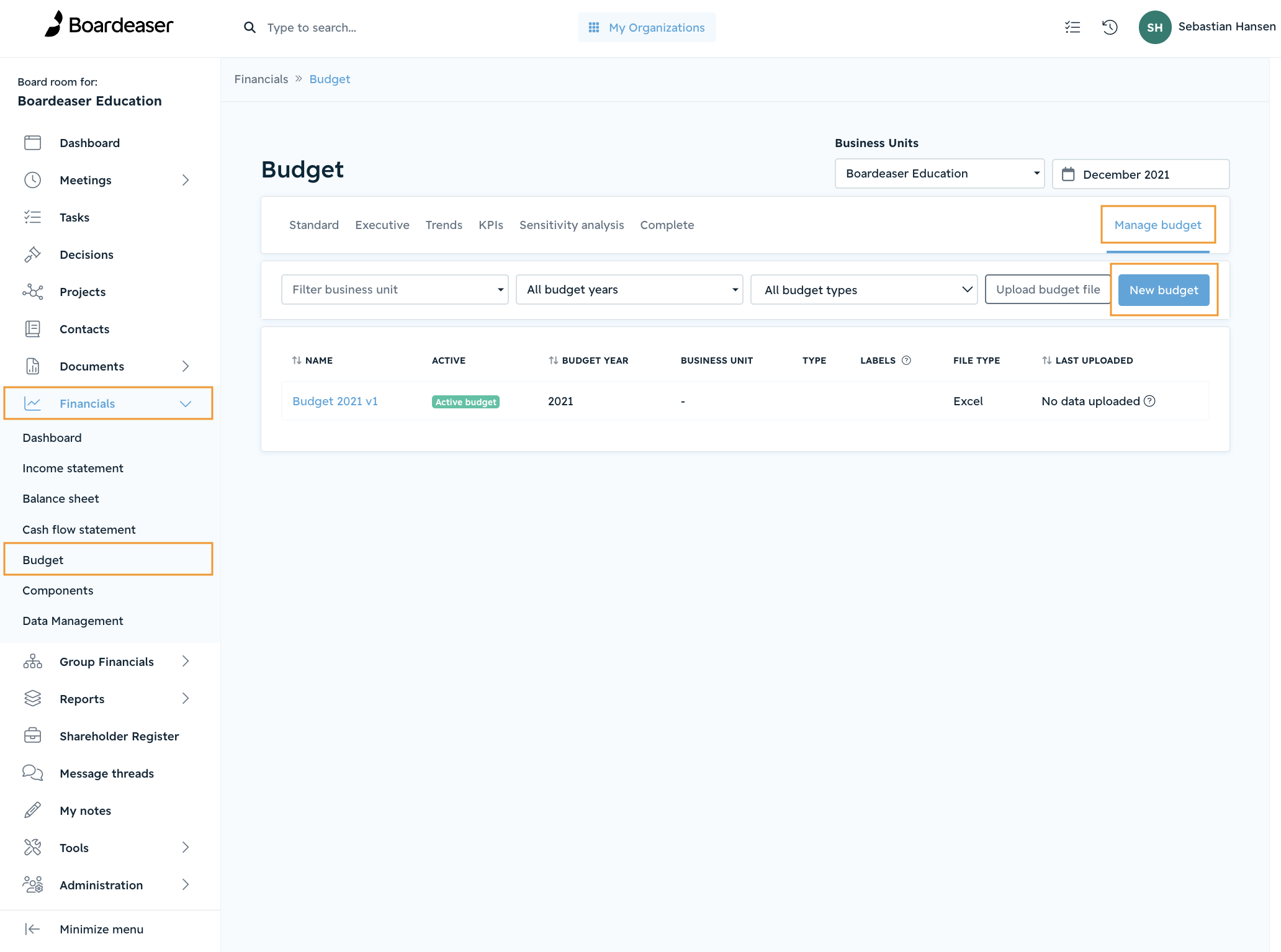Toggle sorting on LAST UPLOADED column
Screen dimensions: 1281x952
(1047, 360)
